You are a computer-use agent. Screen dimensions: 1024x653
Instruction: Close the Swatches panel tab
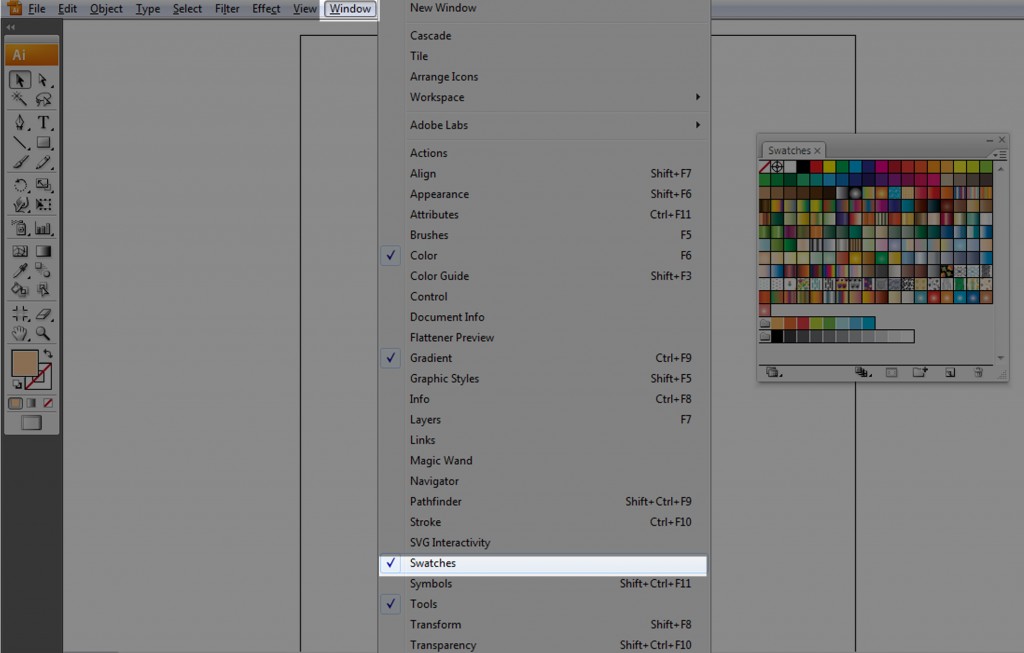tap(818, 151)
